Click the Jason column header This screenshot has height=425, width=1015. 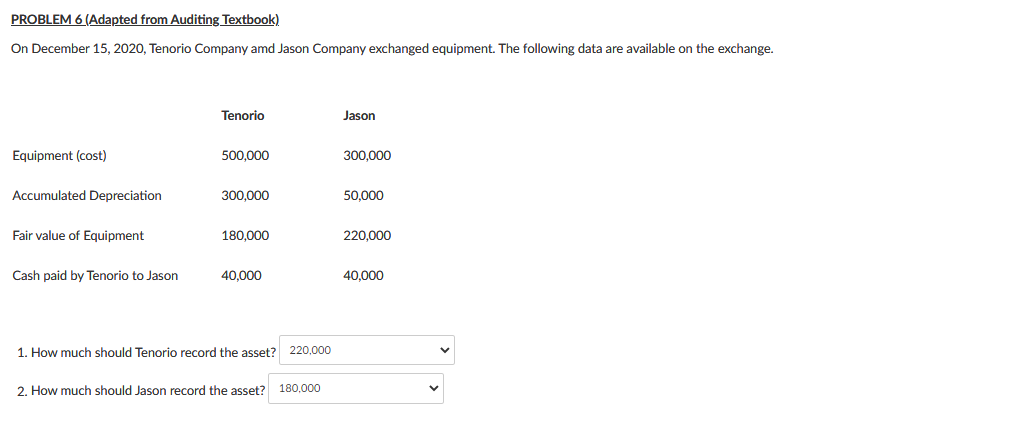click(x=359, y=116)
